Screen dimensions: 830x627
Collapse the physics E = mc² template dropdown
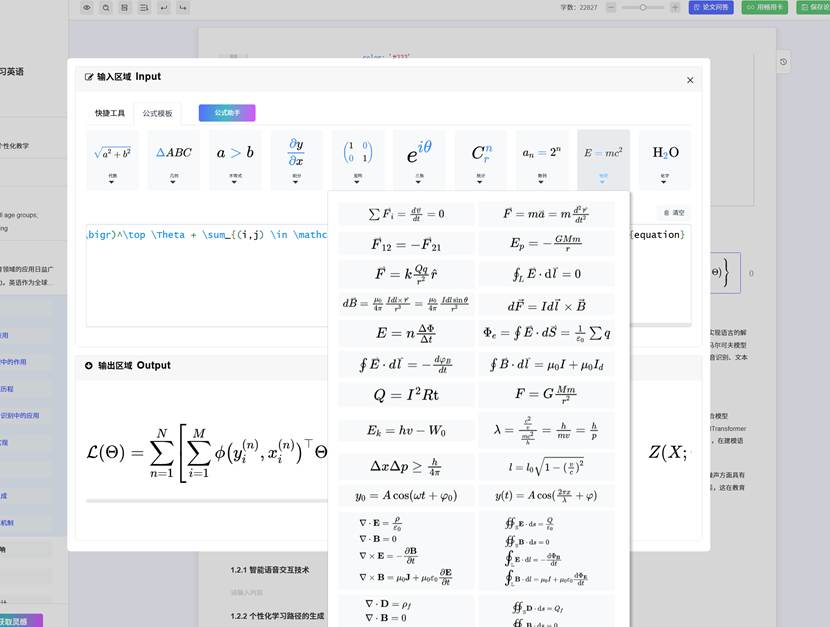click(x=603, y=160)
